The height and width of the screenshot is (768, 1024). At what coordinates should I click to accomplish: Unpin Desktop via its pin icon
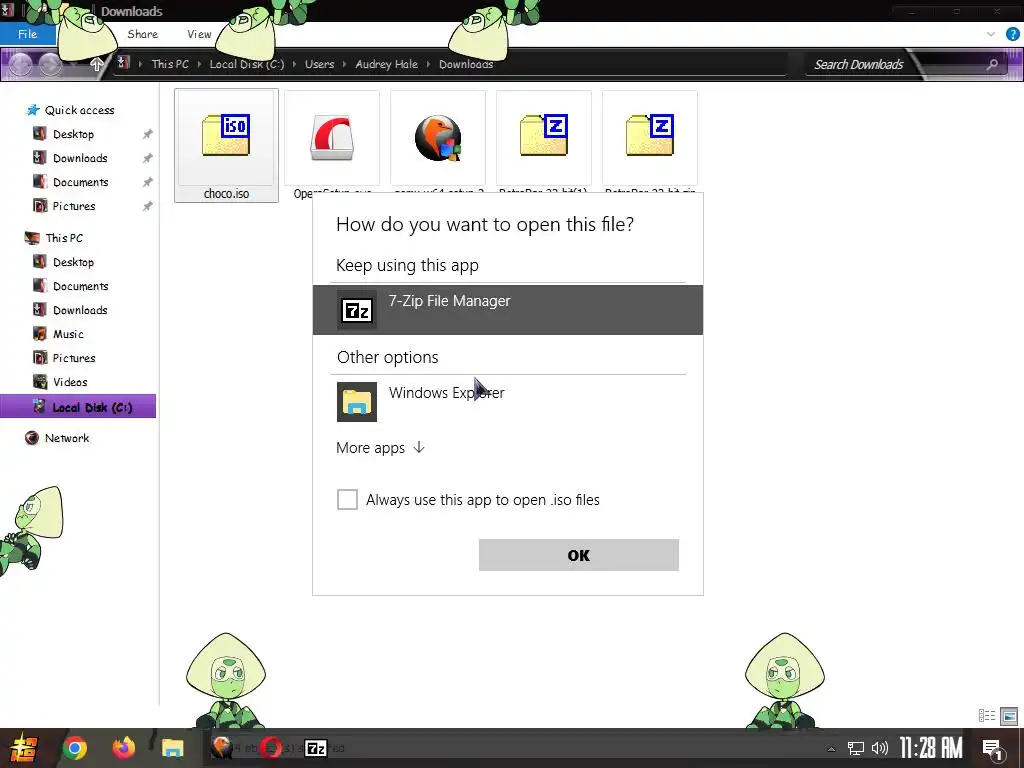[x=148, y=134]
